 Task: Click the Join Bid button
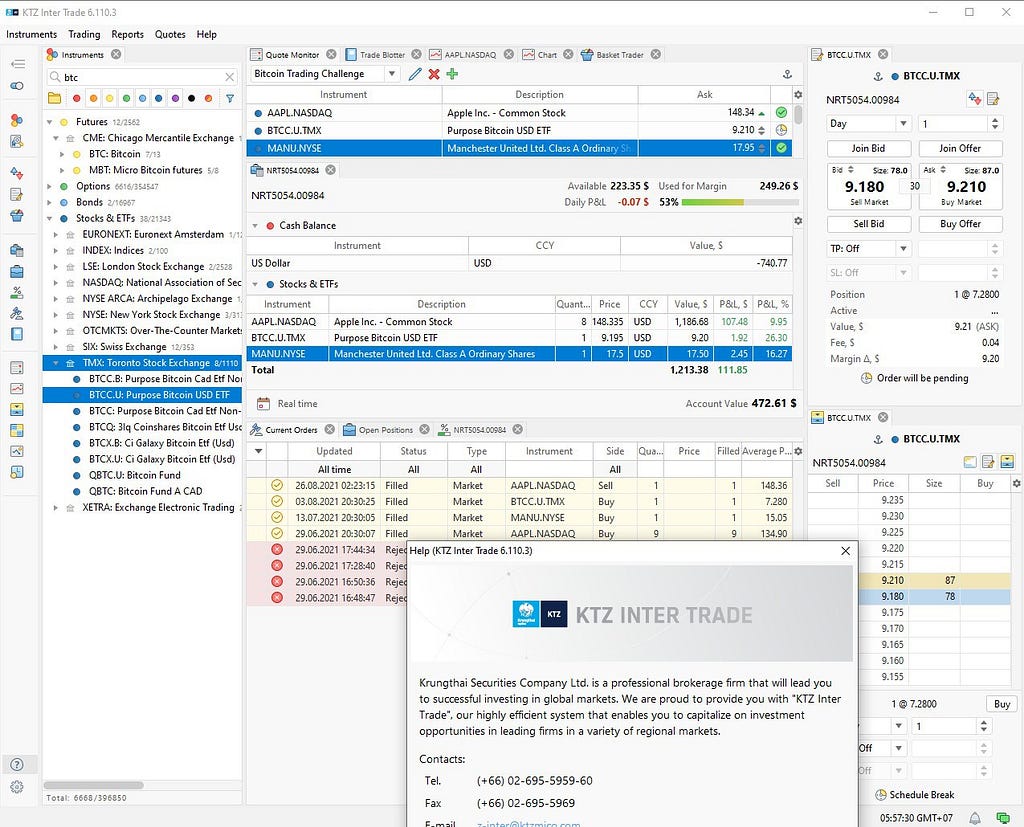click(869, 148)
